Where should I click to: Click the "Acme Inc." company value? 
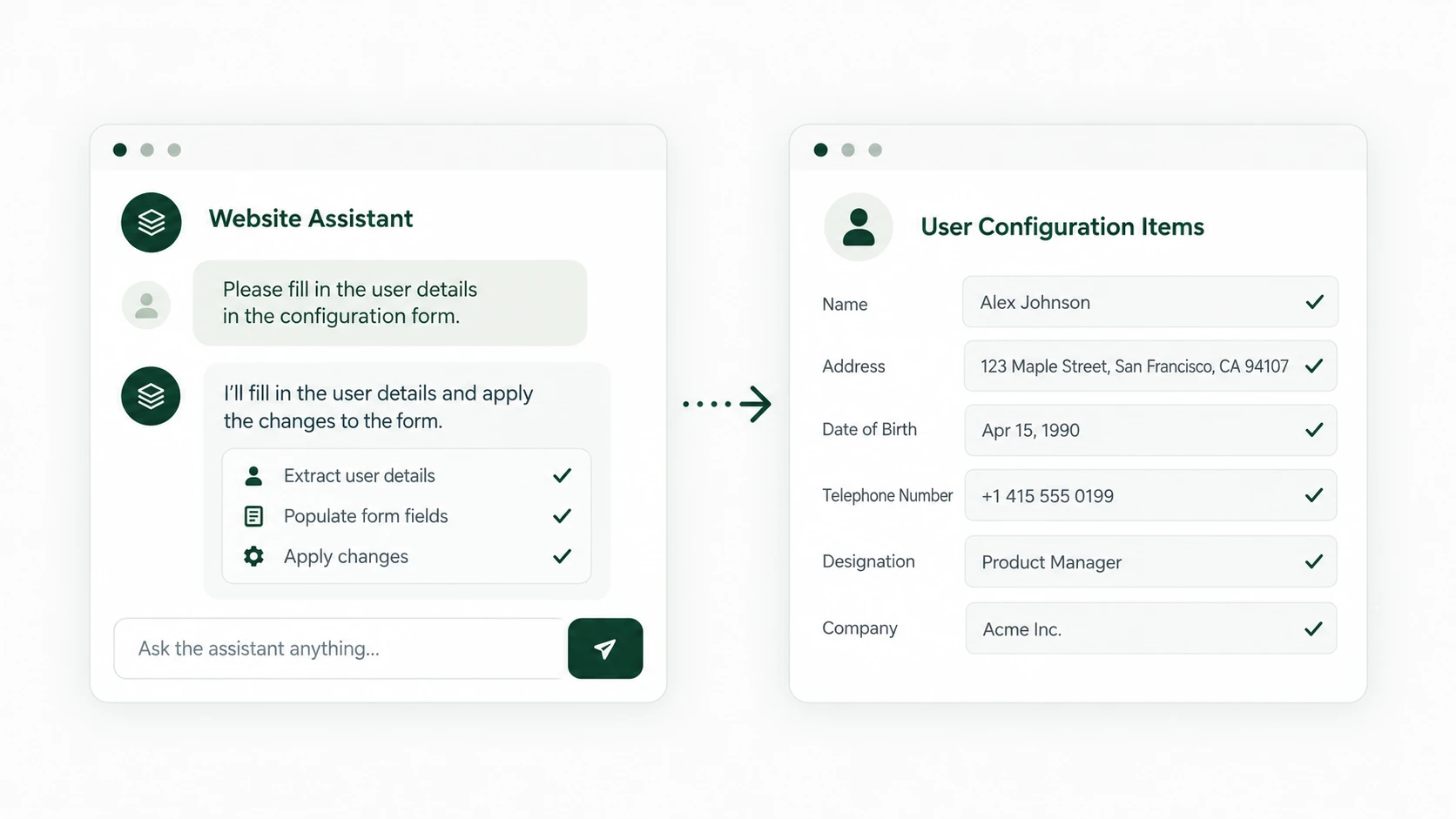pos(1021,629)
